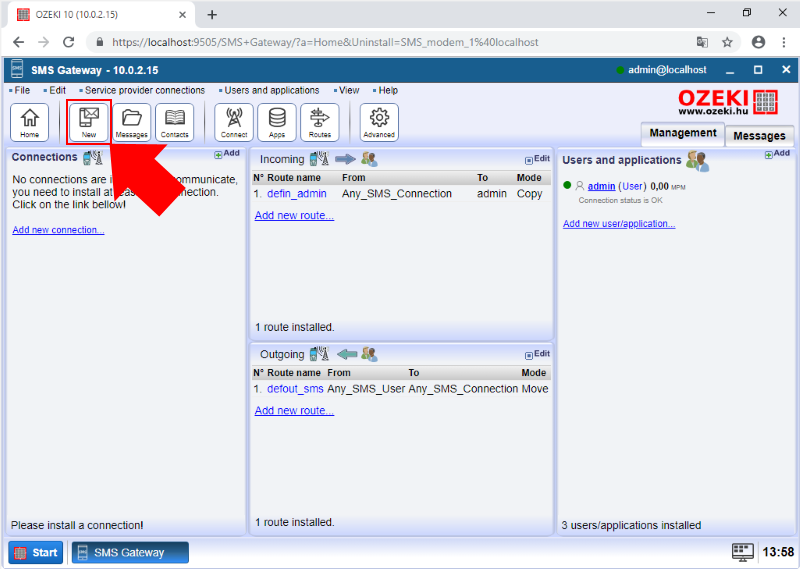Open the File menu
Screen dimensions: 800x569
(20, 90)
